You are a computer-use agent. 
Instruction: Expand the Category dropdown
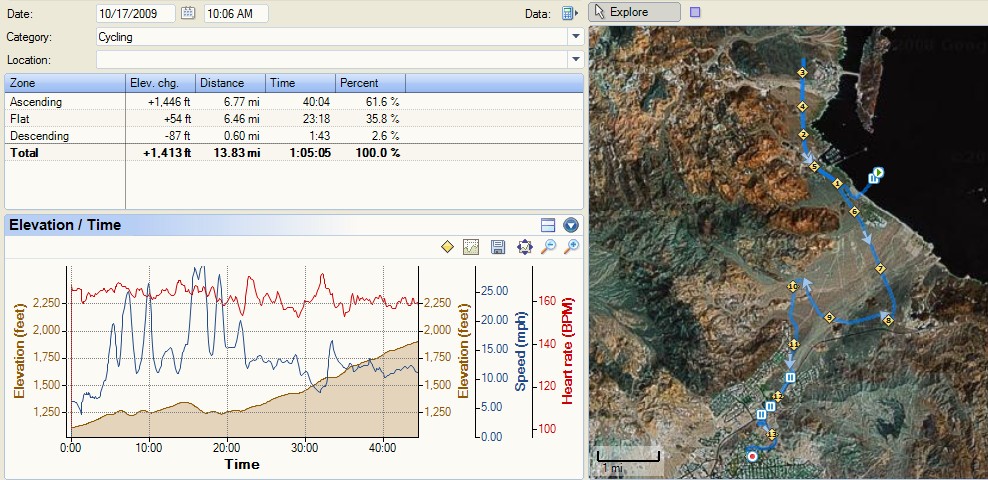click(x=575, y=37)
